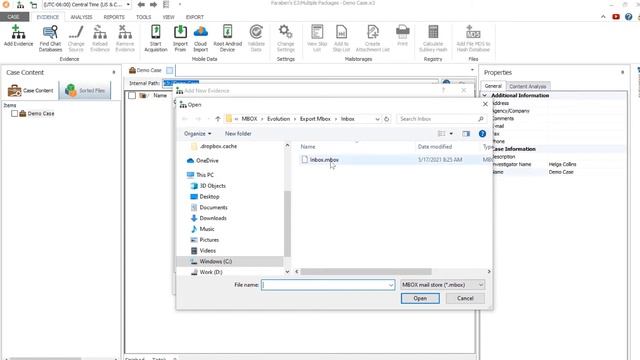Select Documents in navigation pane
The height and width of the screenshot is (360, 640).
pyautogui.click(x=213, y=207)
